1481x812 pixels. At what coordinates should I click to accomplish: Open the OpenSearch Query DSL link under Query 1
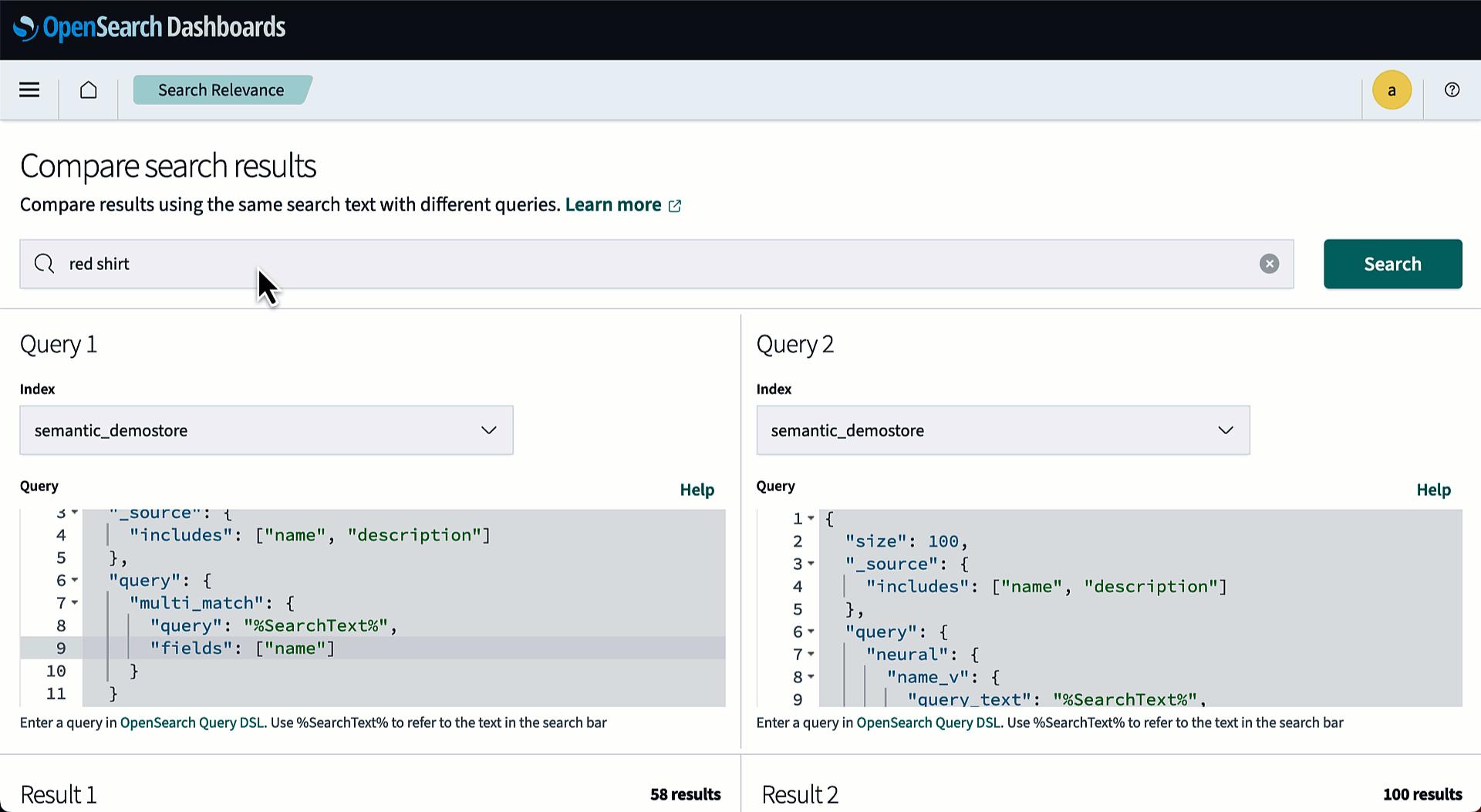click(191, 723)
